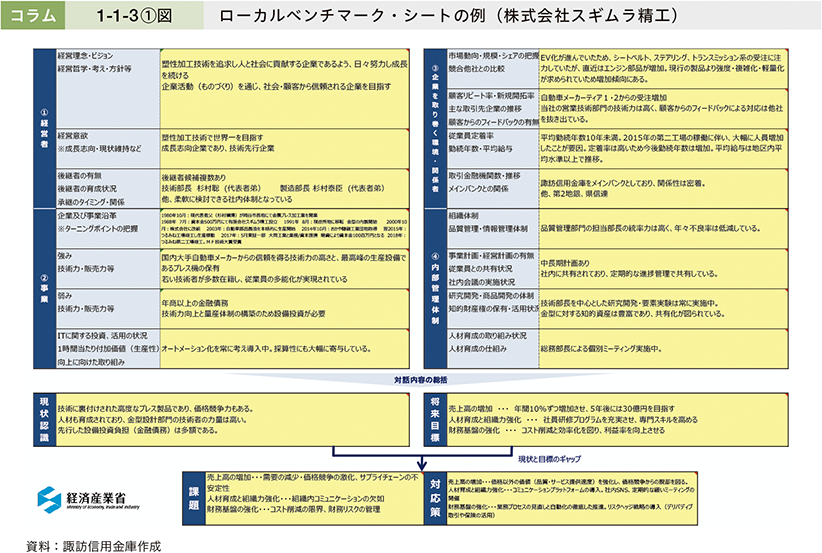Select the 承継のタイミング・関係 label
This screenshot has width=822, height=553.
[91, 202]
